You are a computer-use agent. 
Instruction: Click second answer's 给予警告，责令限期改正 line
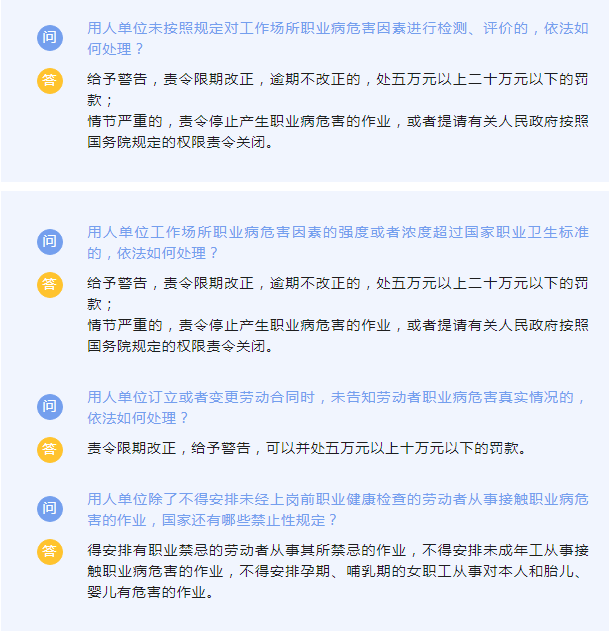(x=170, y=283)
